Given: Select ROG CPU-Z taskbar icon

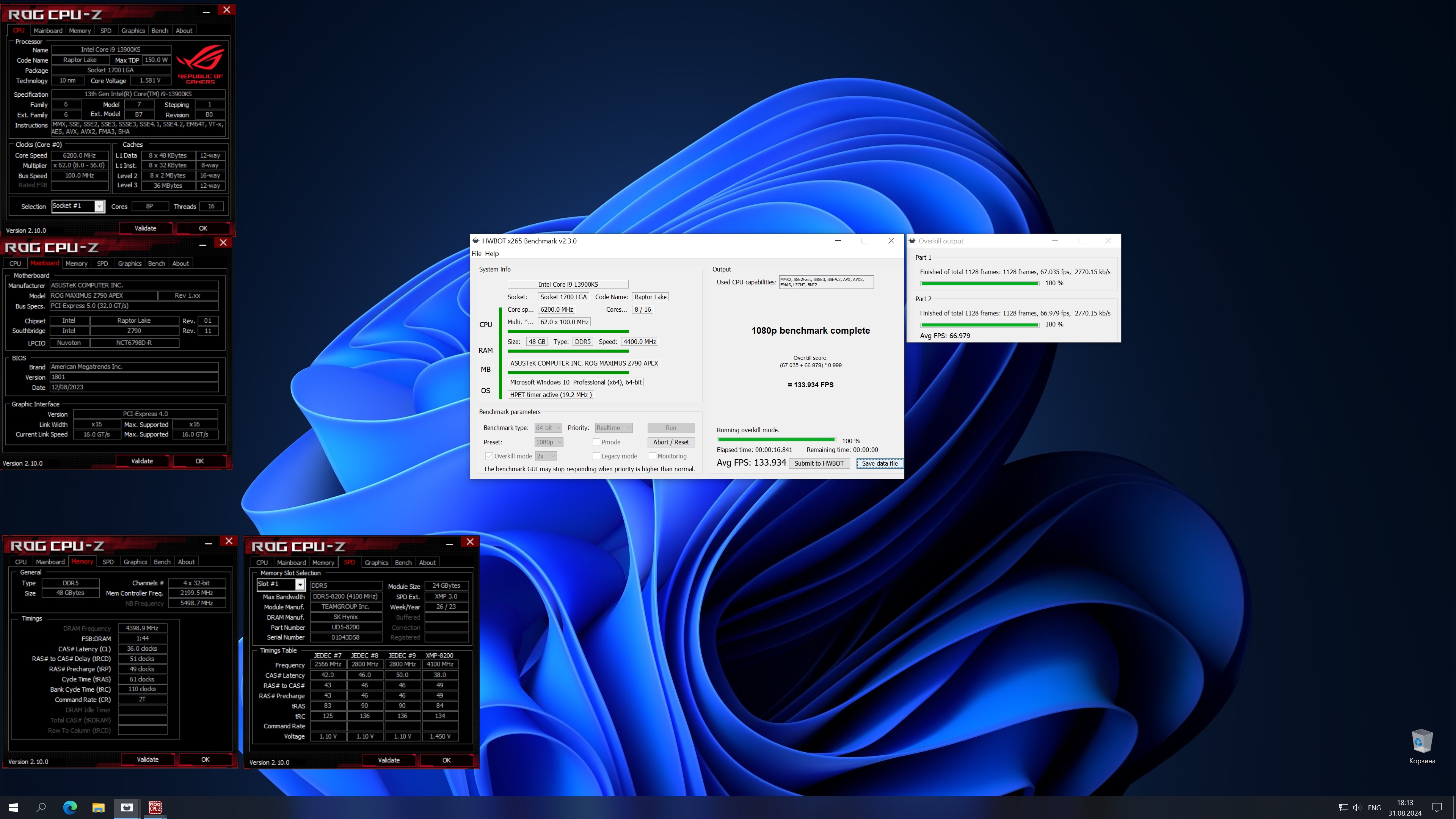Looking at the screenshot, I should click(155, 808).
